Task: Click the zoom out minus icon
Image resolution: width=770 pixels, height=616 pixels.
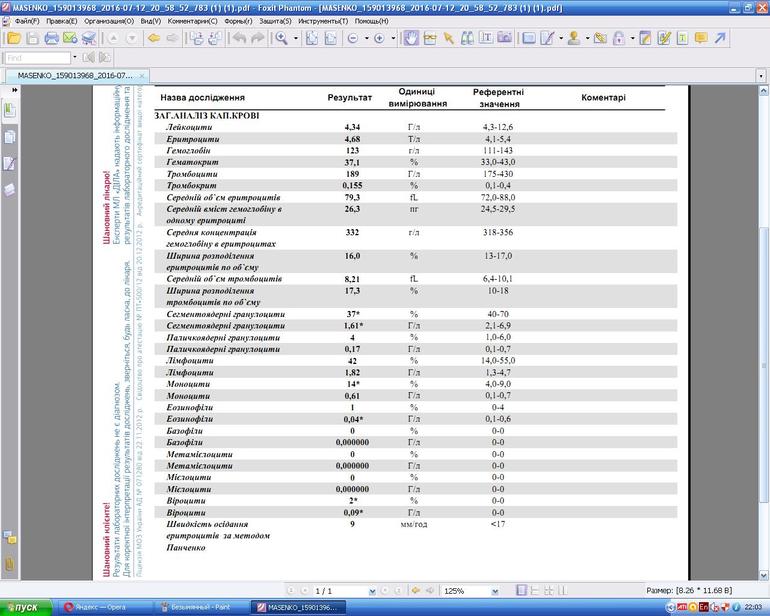Action: tap(353, 38)
